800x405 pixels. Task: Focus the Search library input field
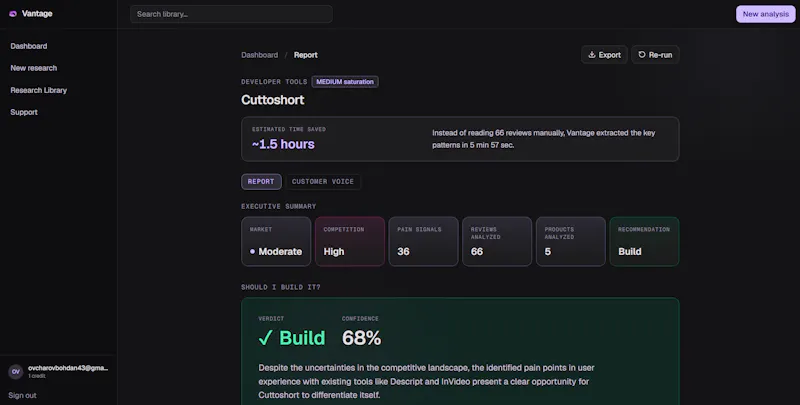231,14
